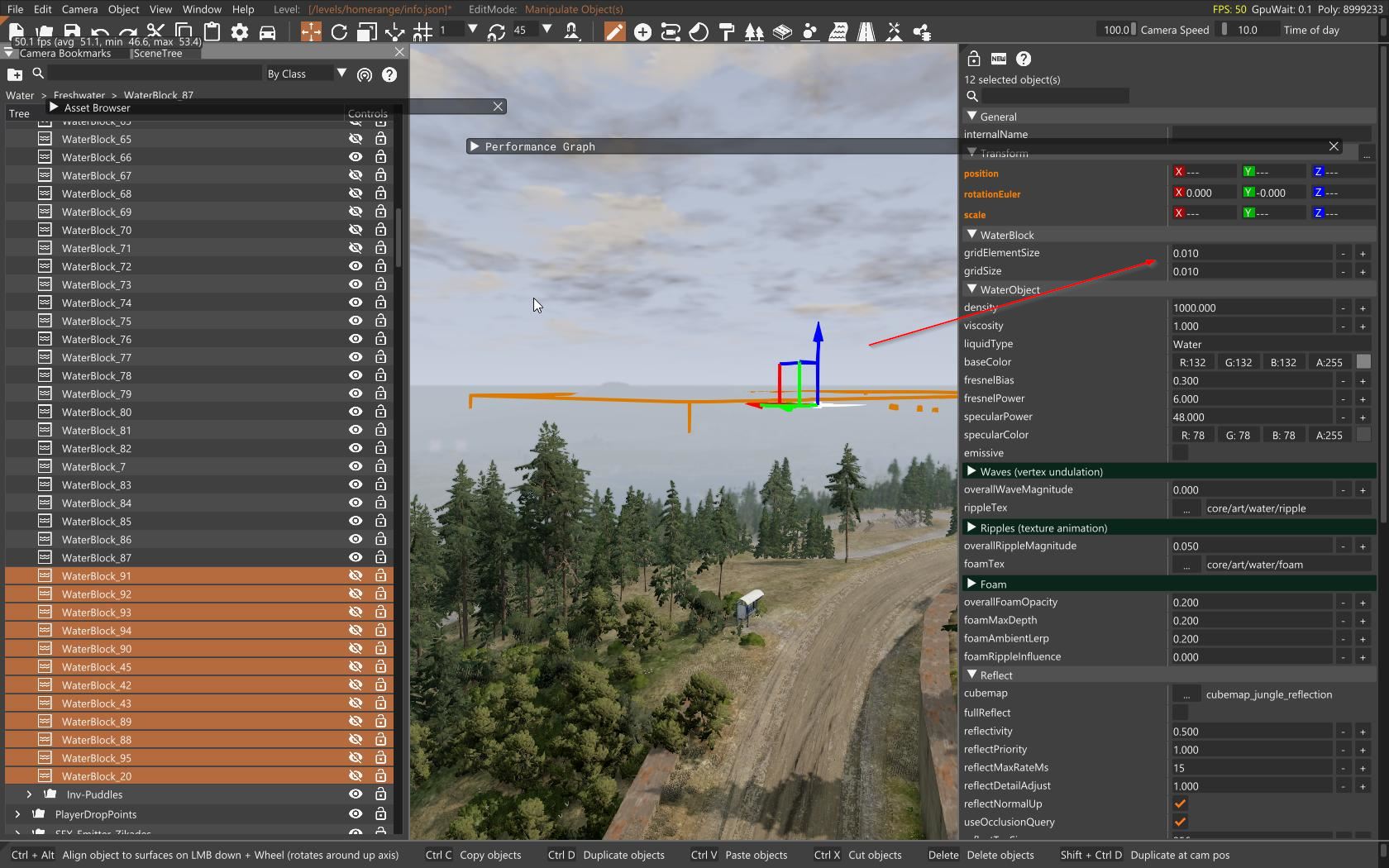Open the Edit menu
This screenshot has height=868, width=1389.
click(42, 9)
